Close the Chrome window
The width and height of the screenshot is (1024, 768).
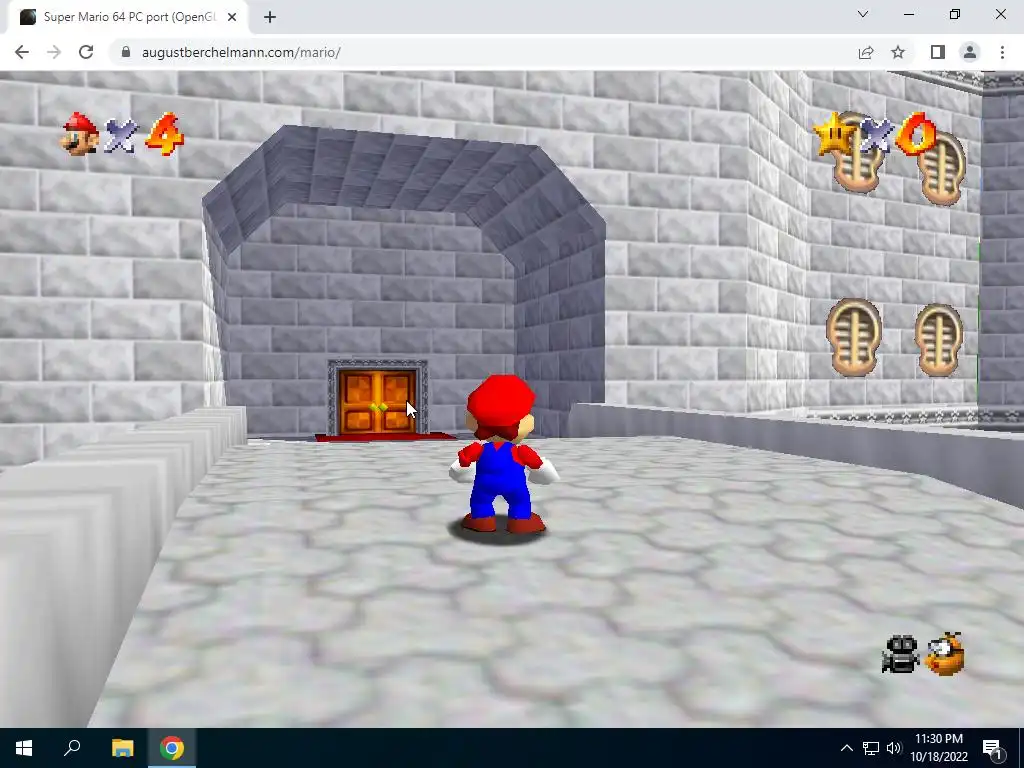tap(1000, 14)
